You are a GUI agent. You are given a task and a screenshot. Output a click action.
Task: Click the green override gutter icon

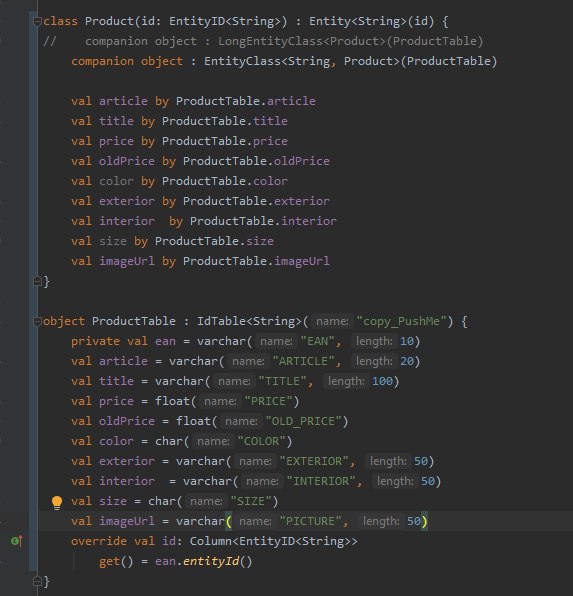(17, 541)
